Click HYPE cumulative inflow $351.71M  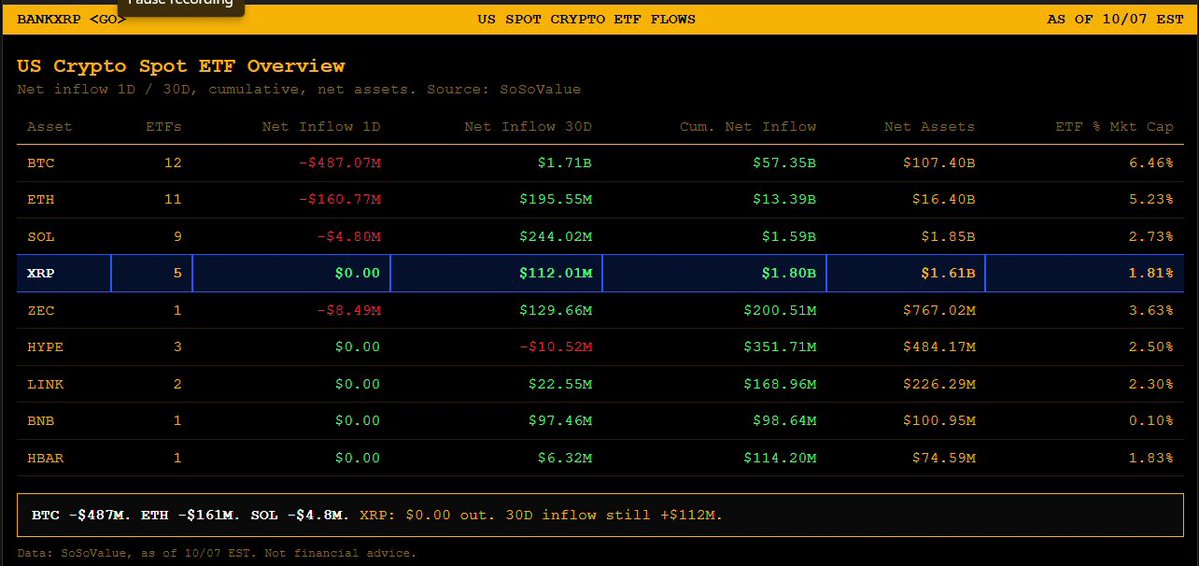pos(780,346)
